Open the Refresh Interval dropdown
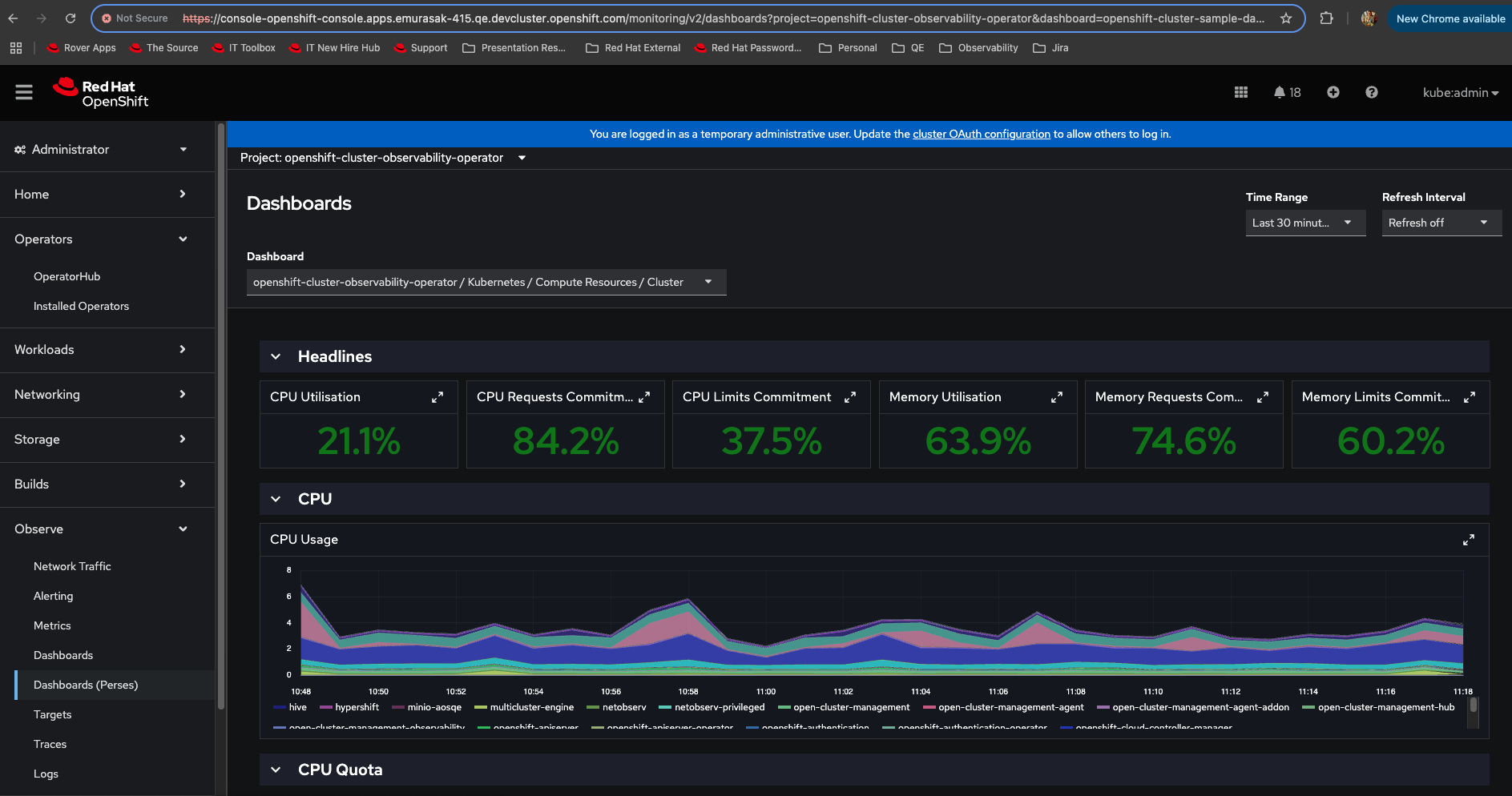Viewport: 1512px width, 796px height. click(1441, 223)
